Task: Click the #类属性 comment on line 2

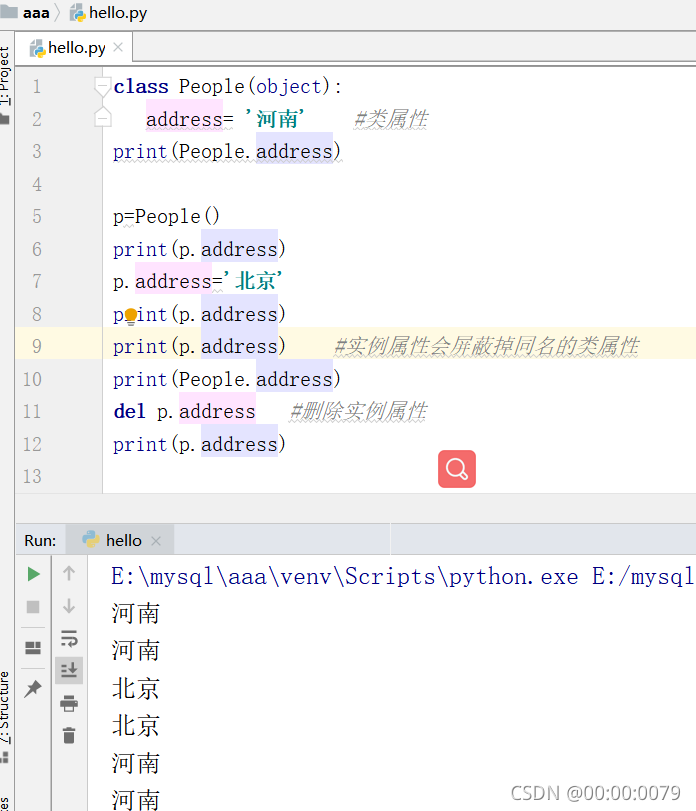Action: 391,119
